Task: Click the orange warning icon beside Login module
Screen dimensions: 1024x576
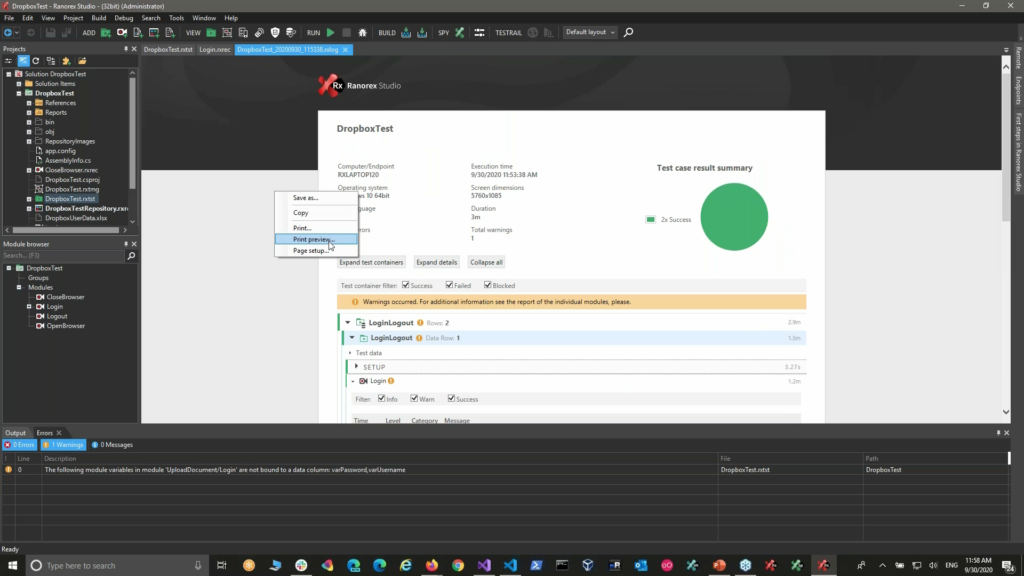Action: click(x=391, y=381)
